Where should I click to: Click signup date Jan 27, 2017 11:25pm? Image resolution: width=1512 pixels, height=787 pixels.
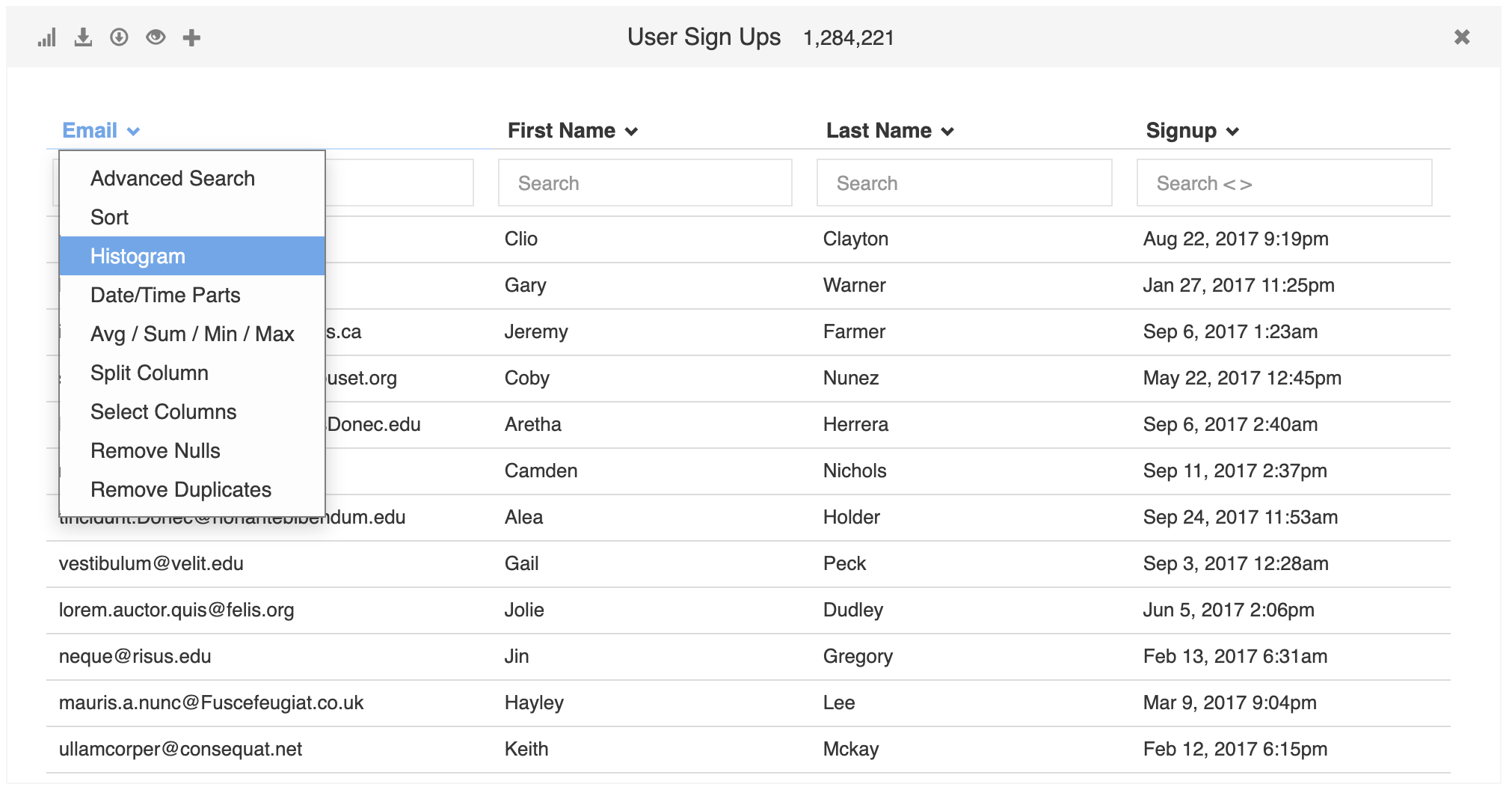(1238, 285)
